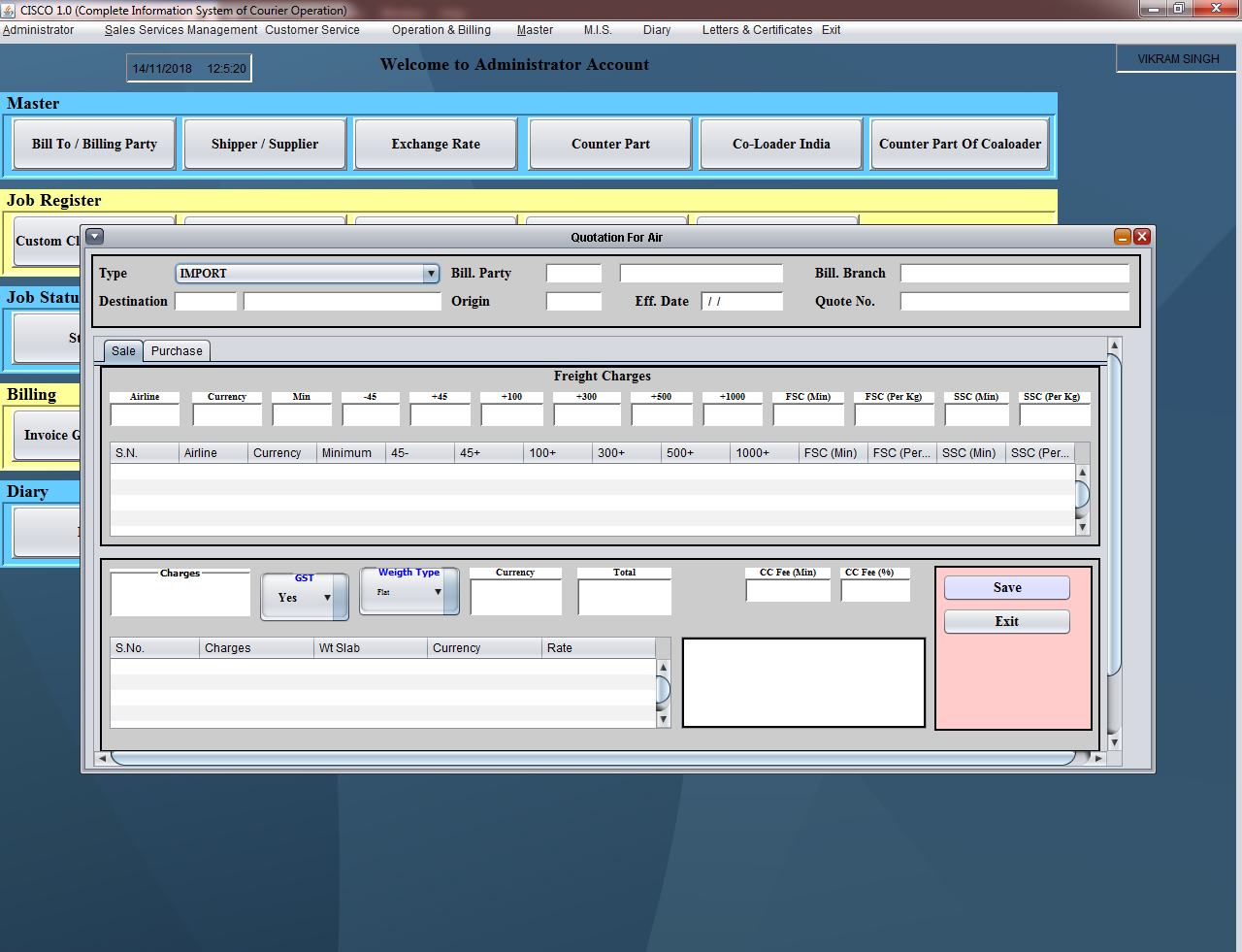Open the Customer Service menu
This screenshot has width=1242, height=952.
312,30
